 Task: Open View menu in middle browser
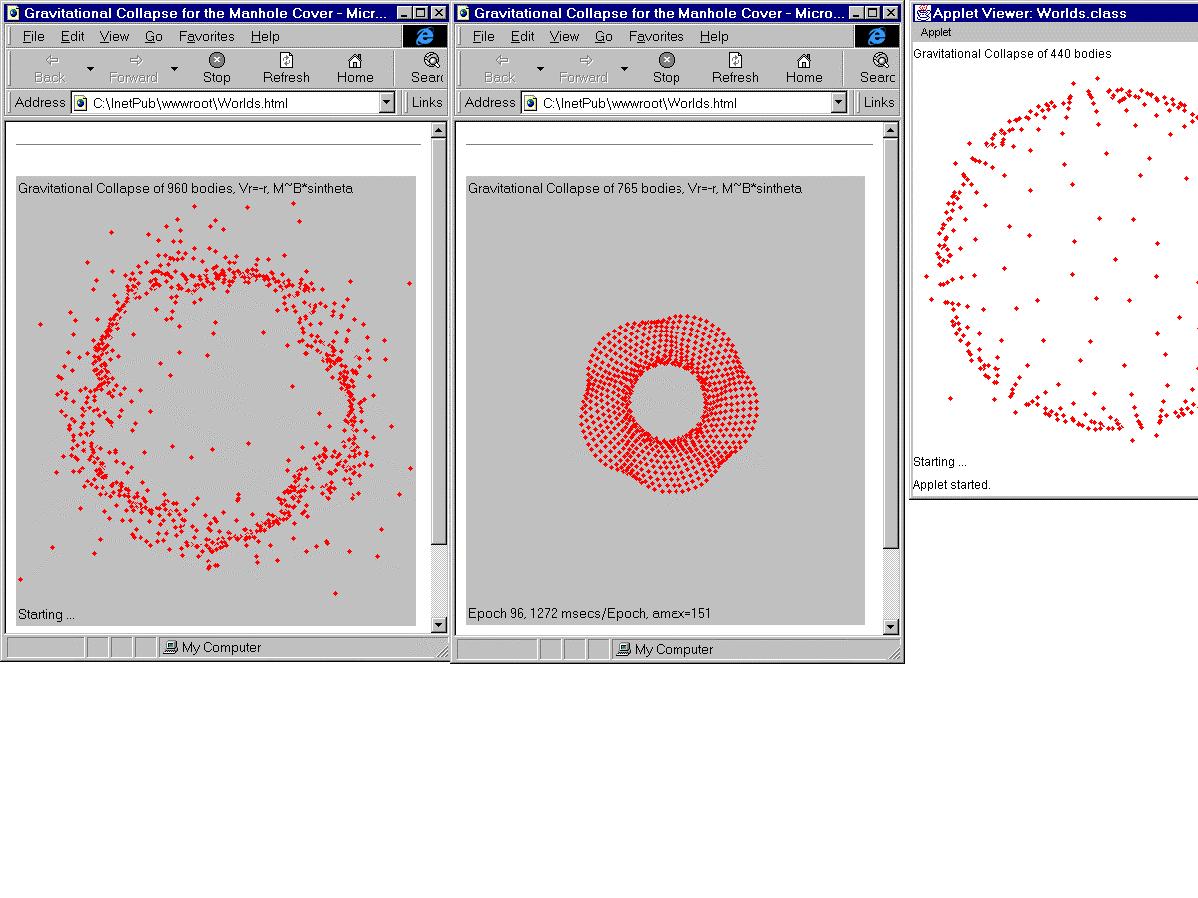point(564,36)
